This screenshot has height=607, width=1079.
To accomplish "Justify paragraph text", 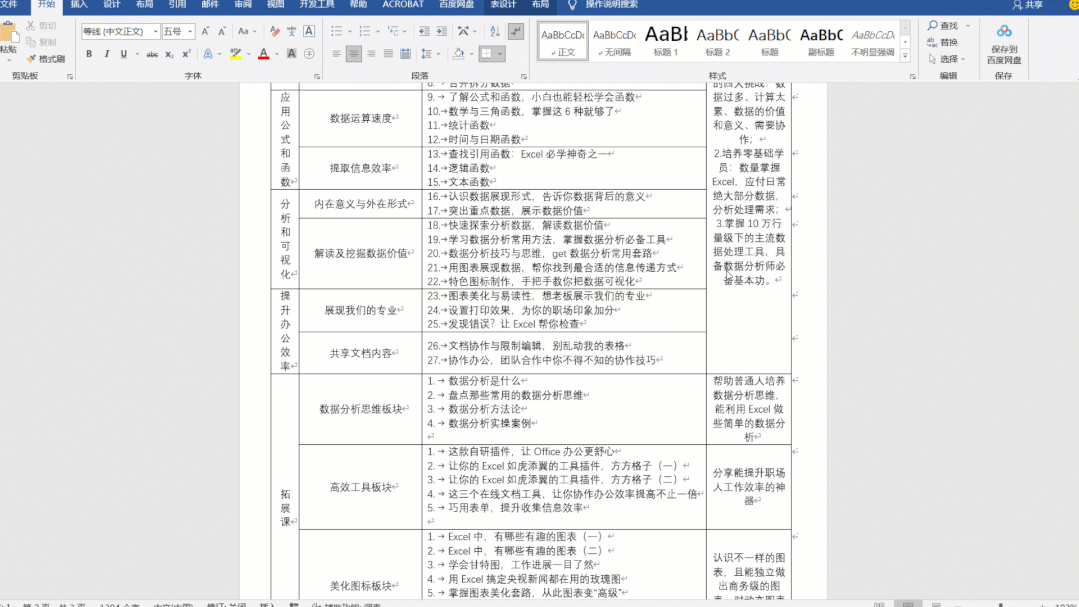I will [388, 54].
